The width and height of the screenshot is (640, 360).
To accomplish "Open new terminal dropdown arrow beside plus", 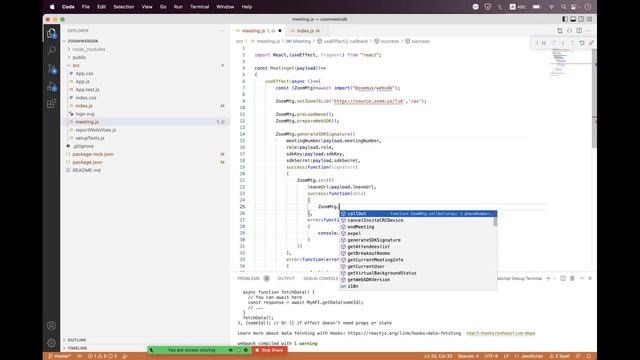I will pyautogui.click(x=554, y=278).
